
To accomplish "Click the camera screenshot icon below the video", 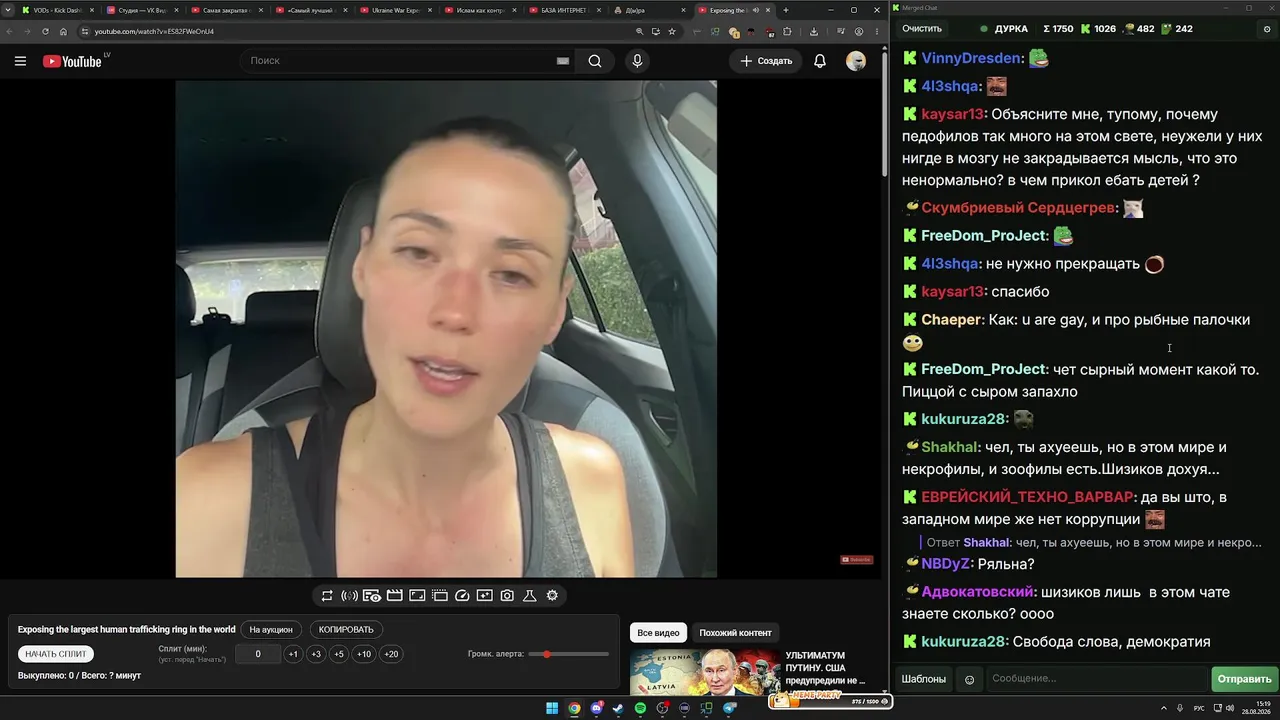I will [x=507, y=596].
